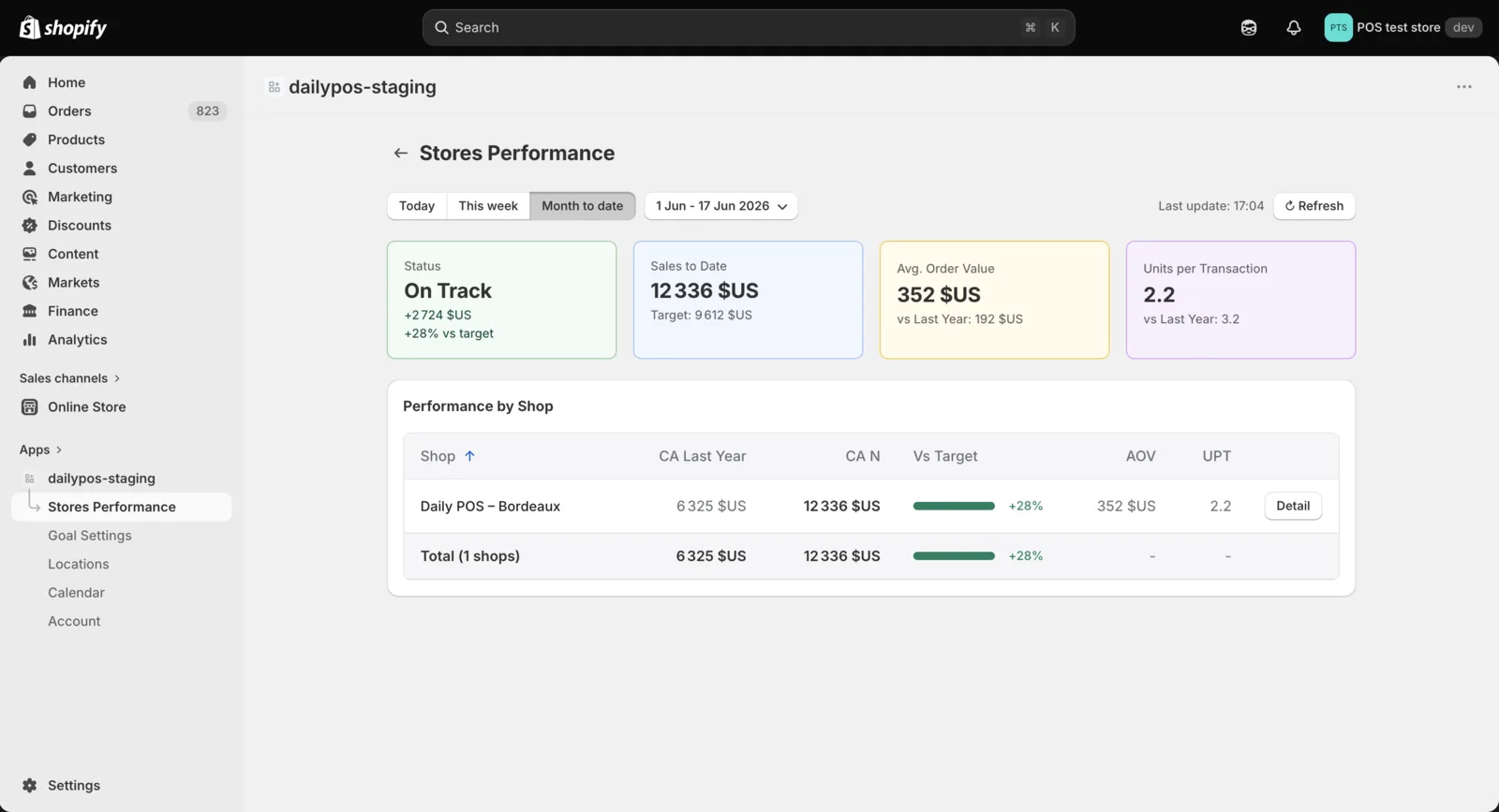Select the Today period tab

(x=417, y=206)
